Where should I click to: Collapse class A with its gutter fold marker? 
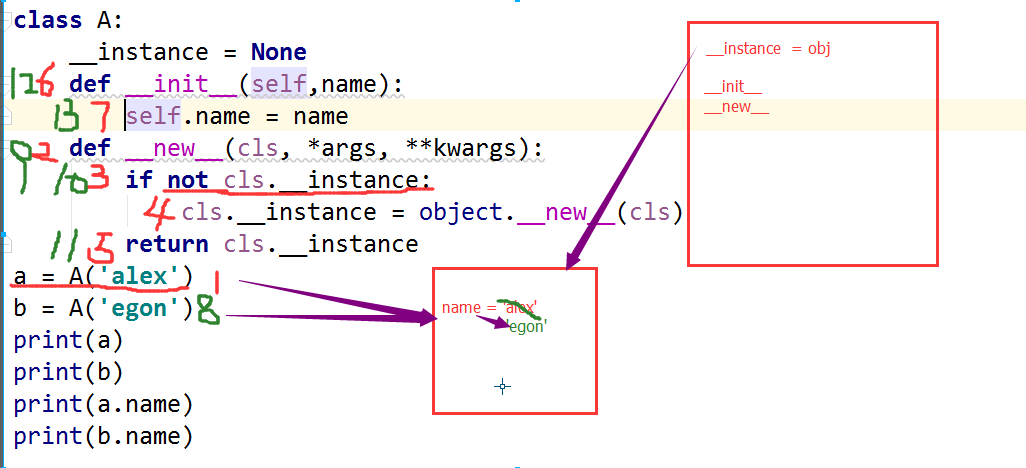[x=5, y=21]
